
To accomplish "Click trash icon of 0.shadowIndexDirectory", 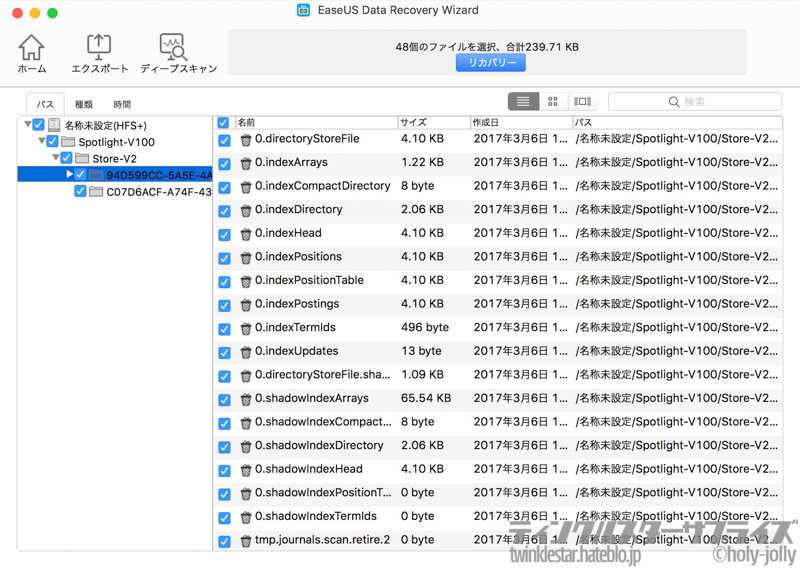I will pos(246,447).
